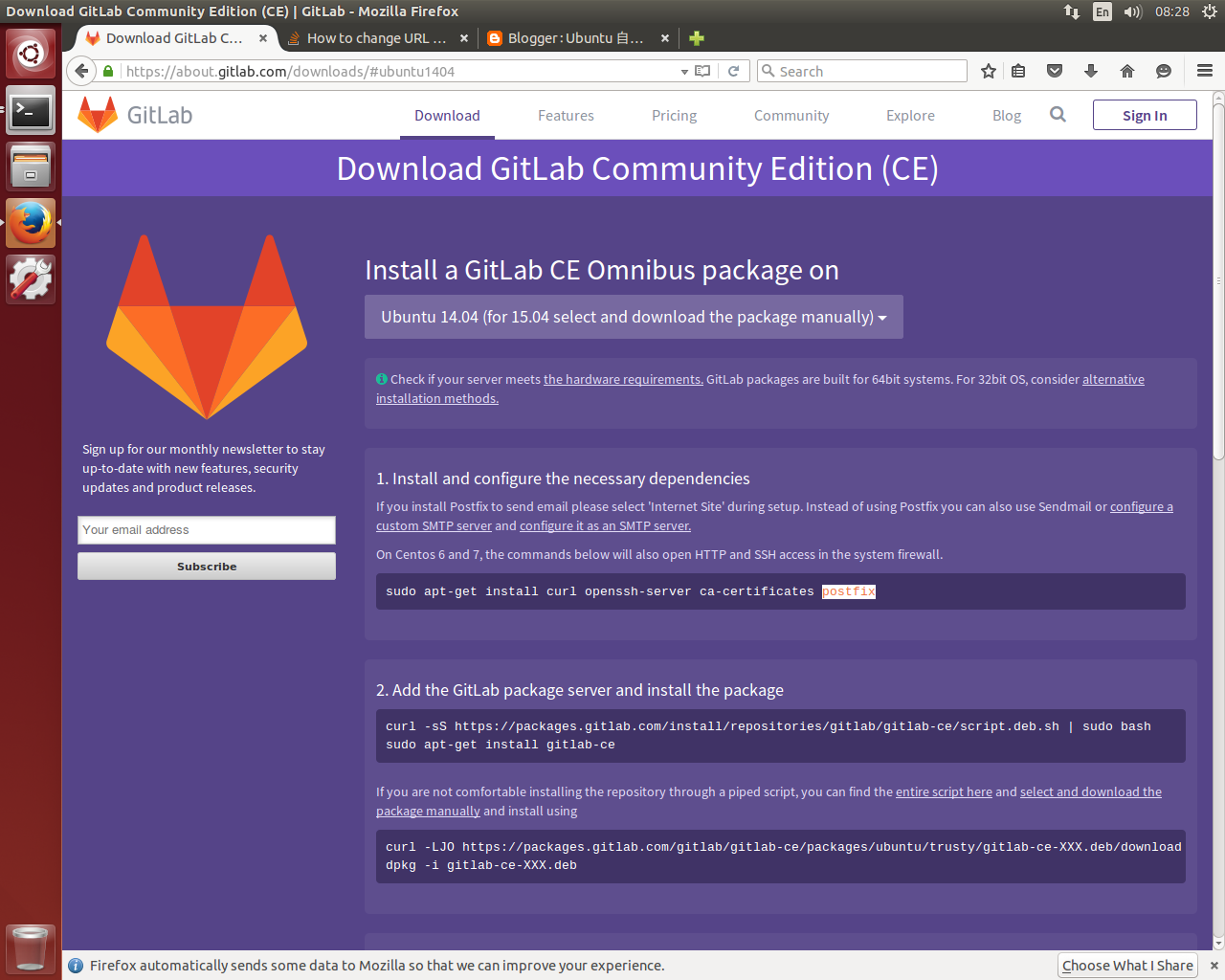The image size is (1225, 980).
Task: Focus the Firefox Search box
Action: [x=862, y=71]
